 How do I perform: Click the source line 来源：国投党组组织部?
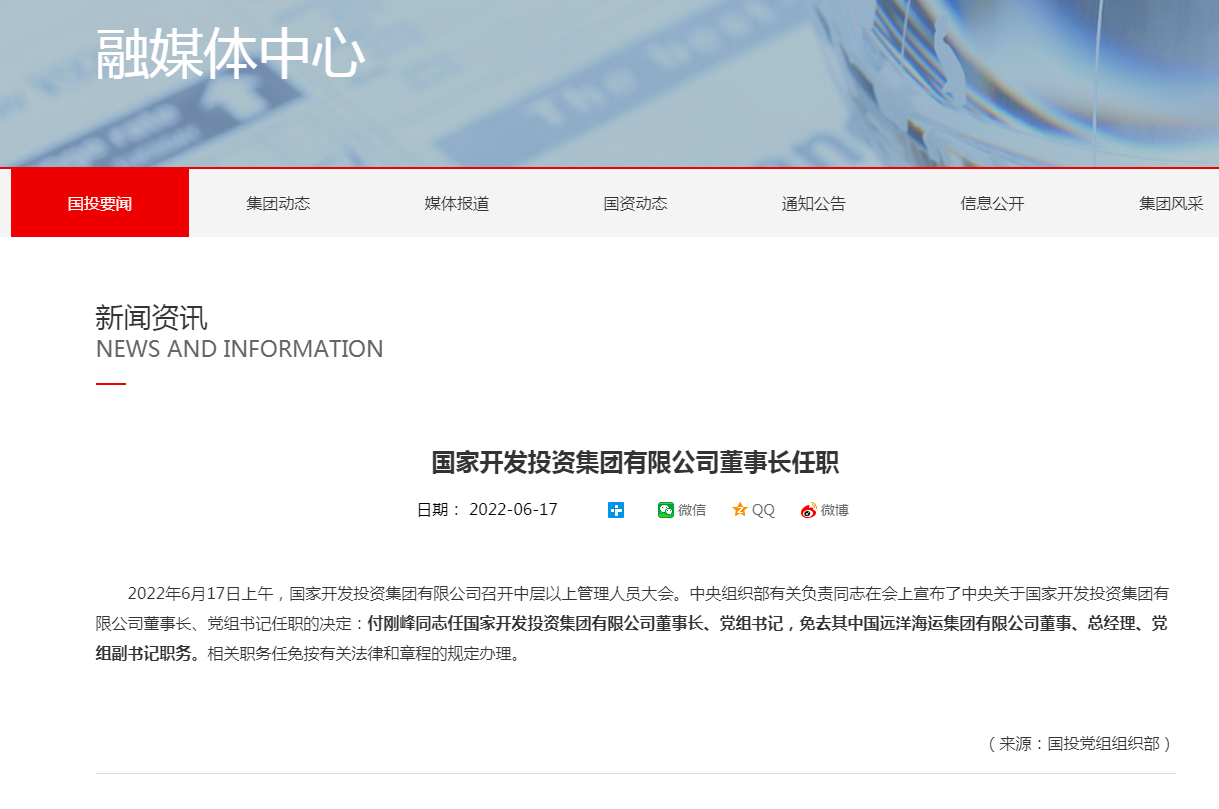tap(1079, 744)
